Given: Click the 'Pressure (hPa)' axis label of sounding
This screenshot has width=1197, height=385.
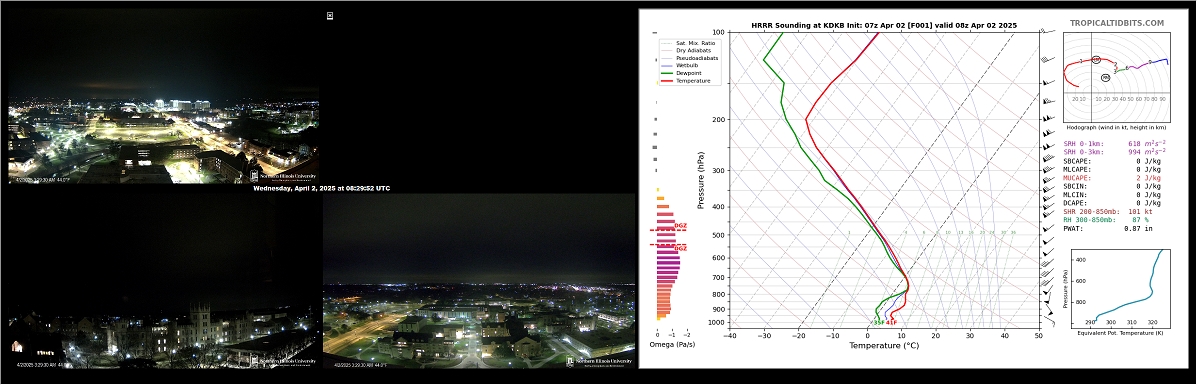Looking at the screenshot, I should click(701, 180).
